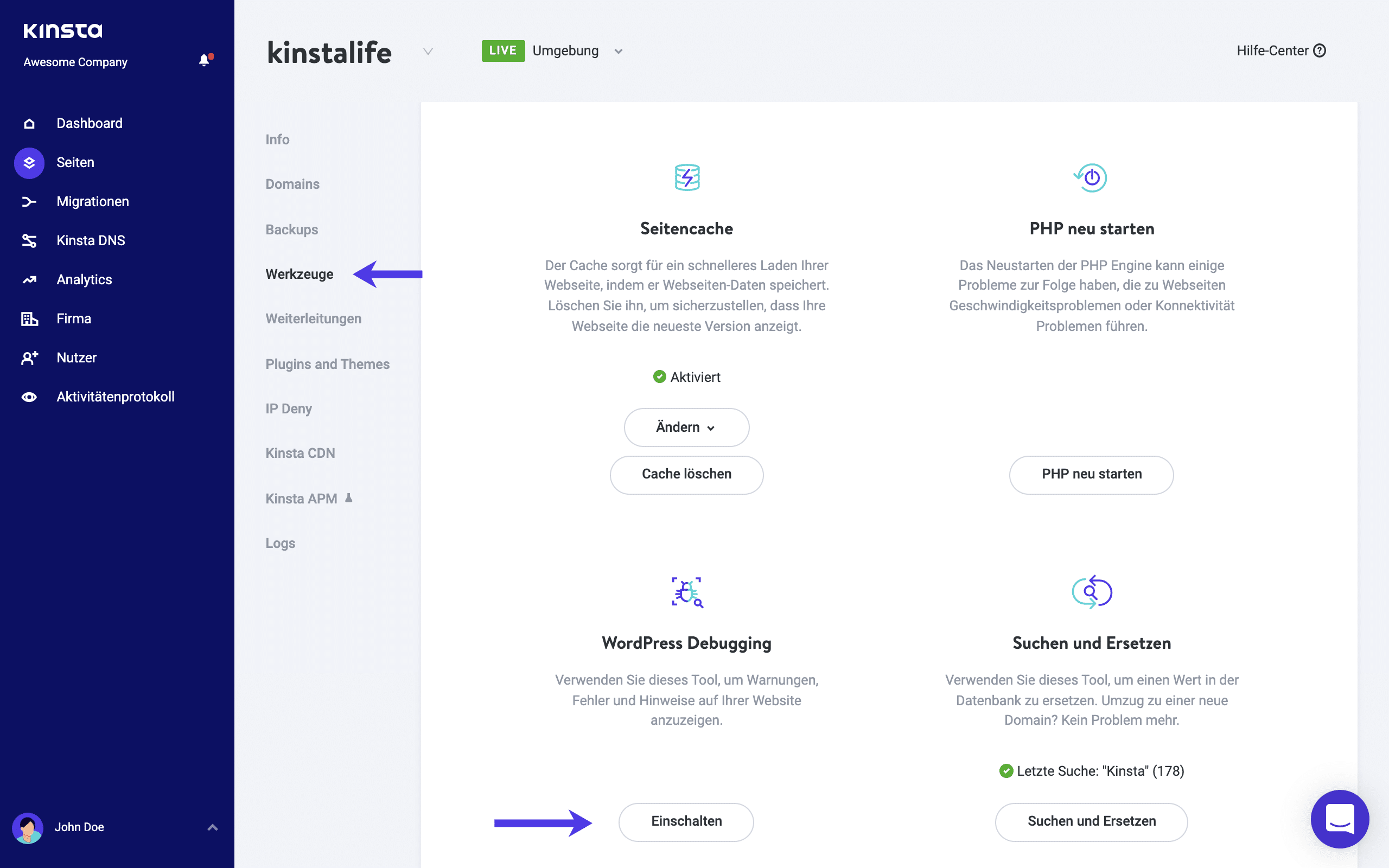Image resolution: width=1389 pixels, height=868 pixels.
Task: Click the PHP neu starten button
Action: click(1091, 474)
